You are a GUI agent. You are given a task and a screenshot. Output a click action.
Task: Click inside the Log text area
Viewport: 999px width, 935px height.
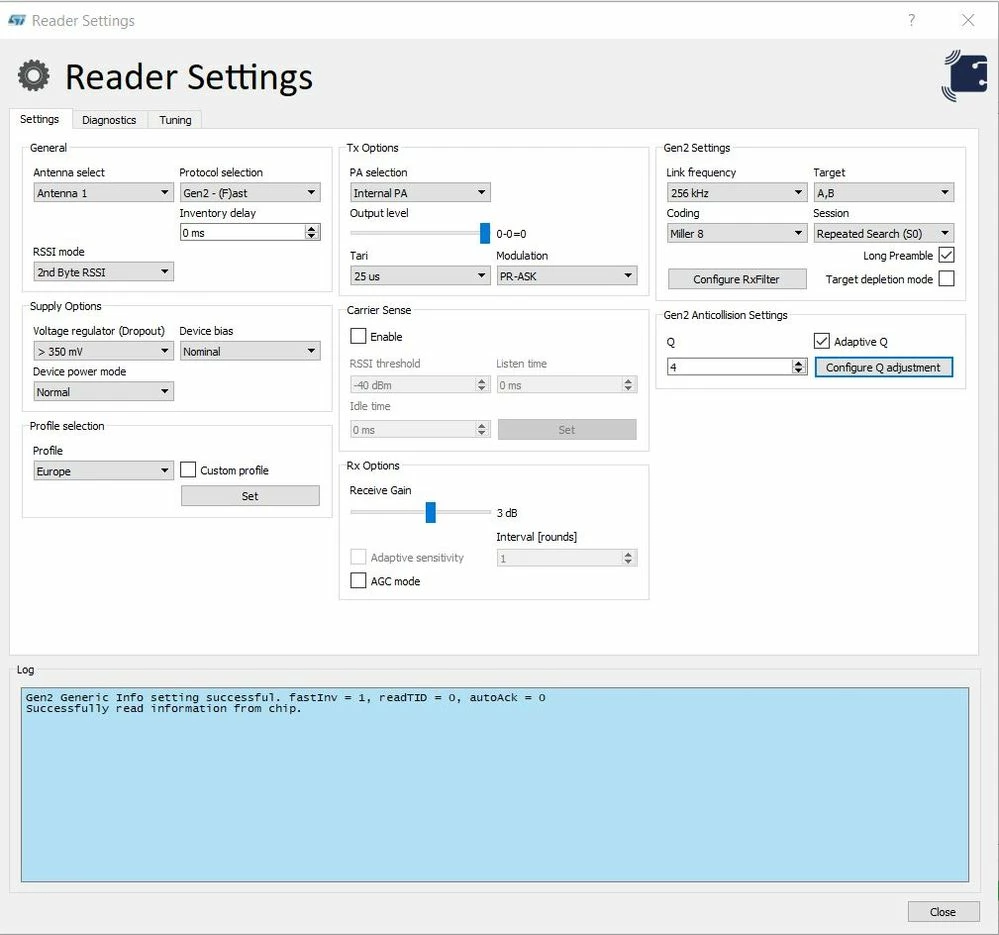pyautogui.click(x=495, y=785)
